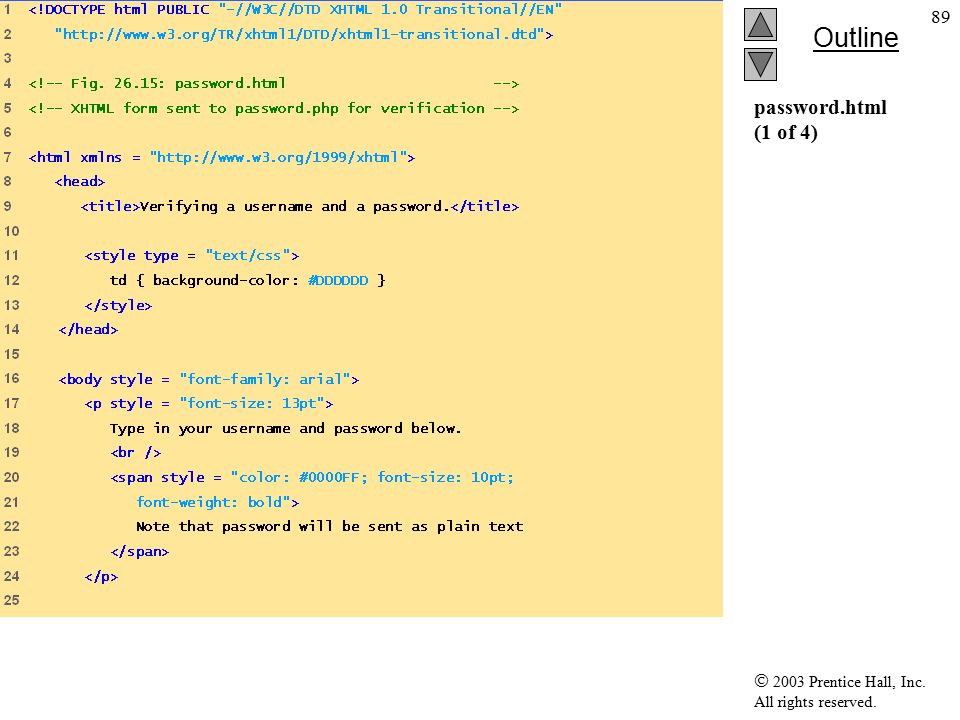
Task: Click the #DDDDDD color value
Action: pyautogui.click(x=339, y=280)
